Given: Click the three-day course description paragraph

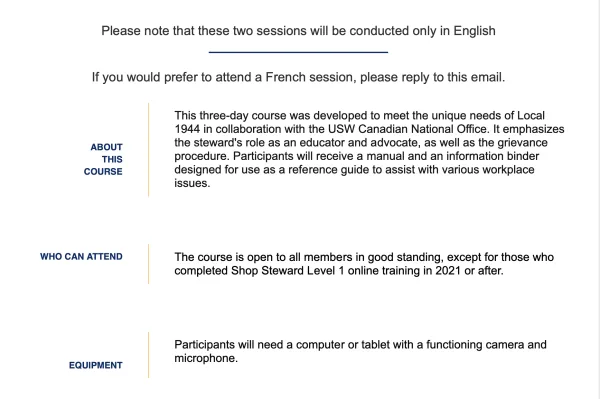Looking at the screenshot, I should click(x=369, y=149).
